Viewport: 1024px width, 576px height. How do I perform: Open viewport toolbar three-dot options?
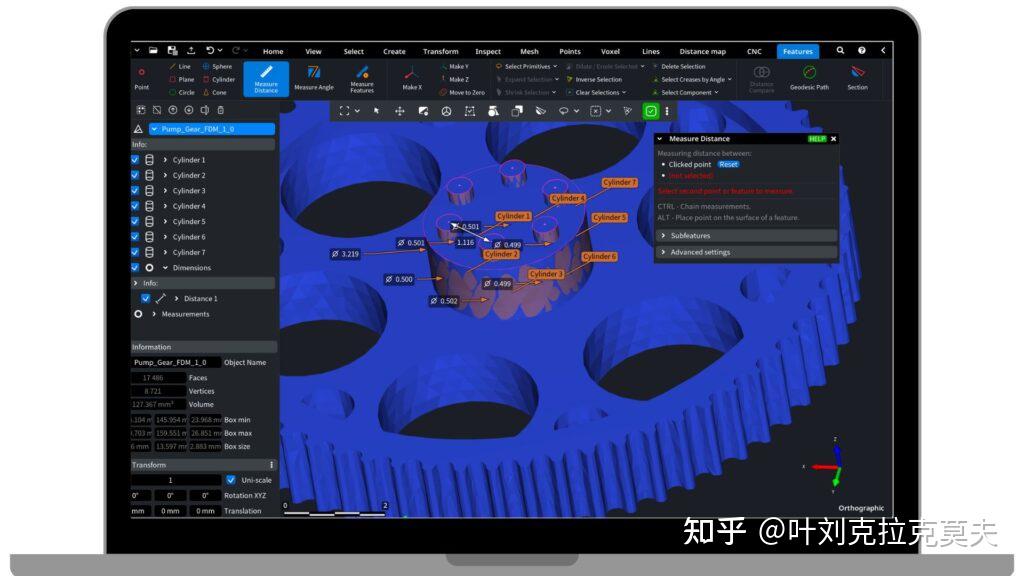pyautogui.click(x=667, y=111)
